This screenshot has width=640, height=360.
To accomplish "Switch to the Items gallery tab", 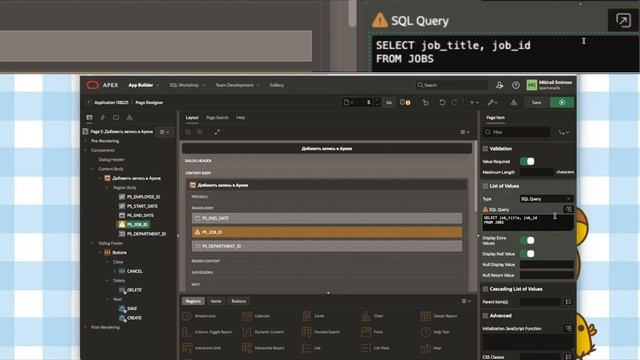I will 216,301.
